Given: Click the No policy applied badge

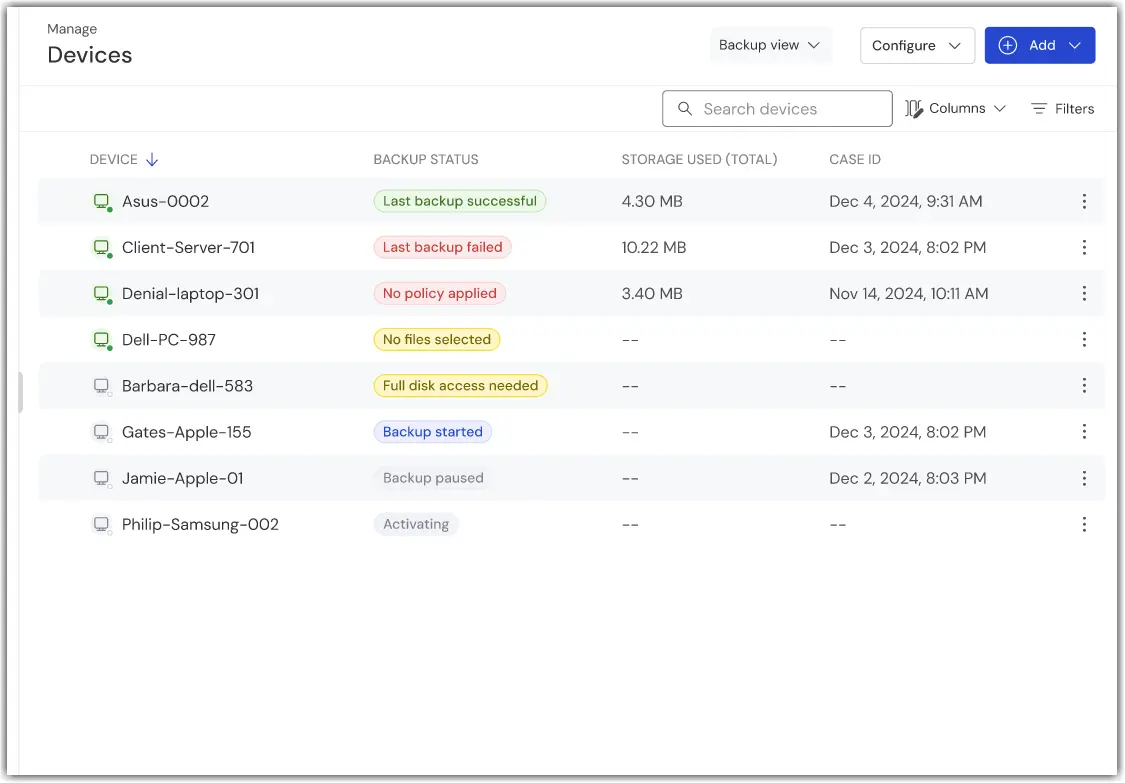Looking at the screenshot, I should [x=439, y=294].
